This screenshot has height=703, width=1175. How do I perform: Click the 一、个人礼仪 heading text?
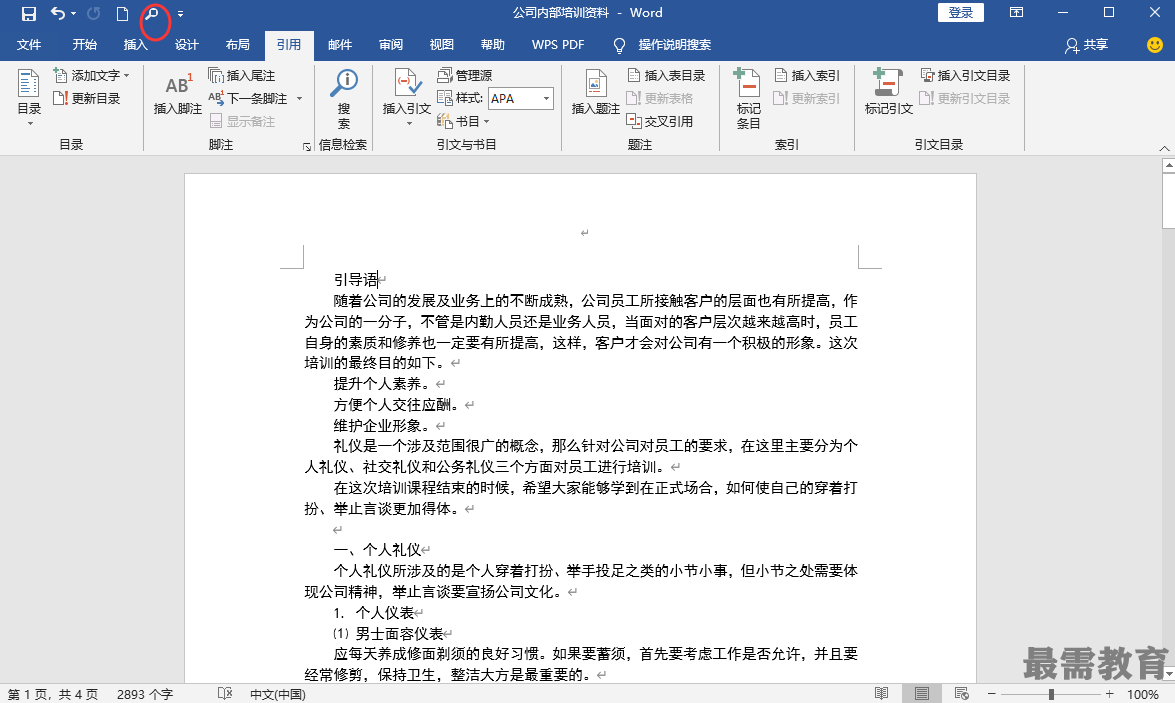click(377, 550)
